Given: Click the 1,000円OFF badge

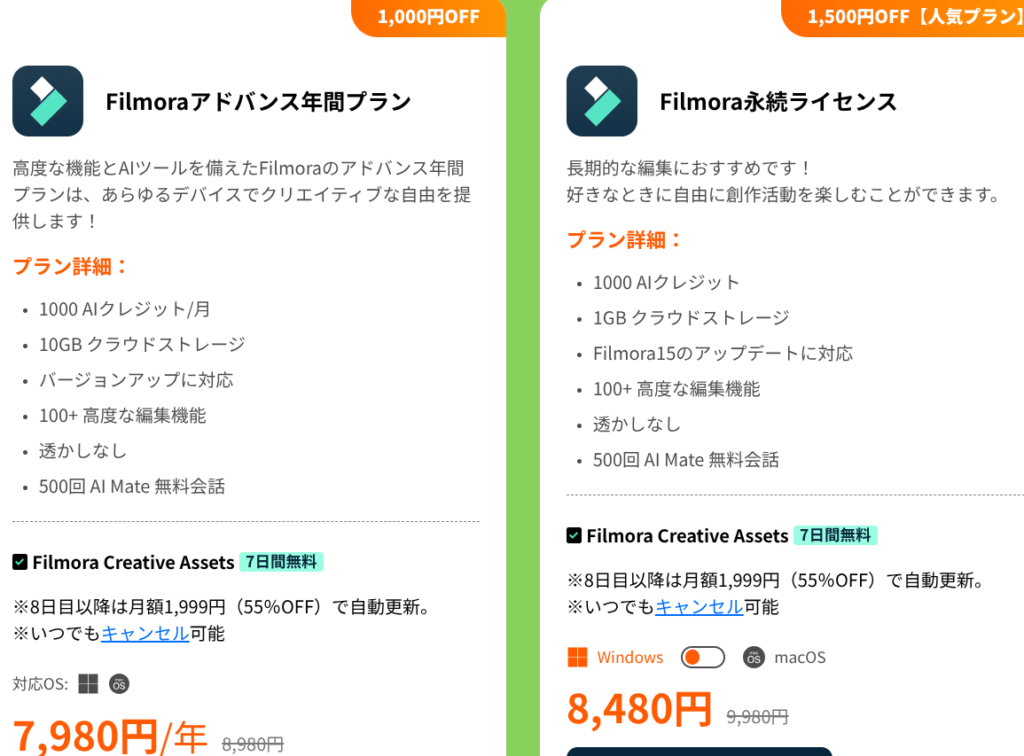Looking at the screenshot, I should click(x=429, y=16).
